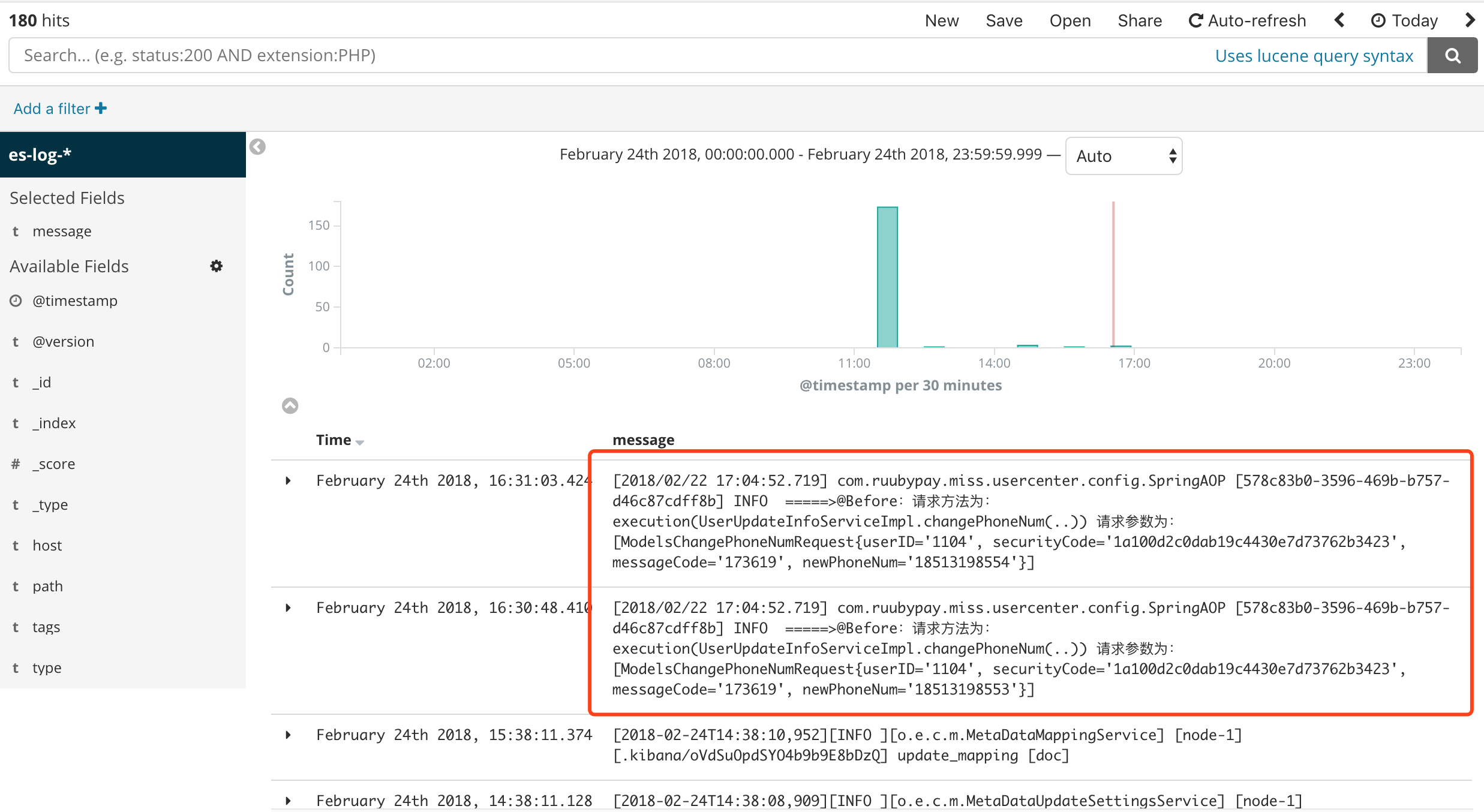Click the Save menu item
Screen dimensions: 1484x812
1004,20
